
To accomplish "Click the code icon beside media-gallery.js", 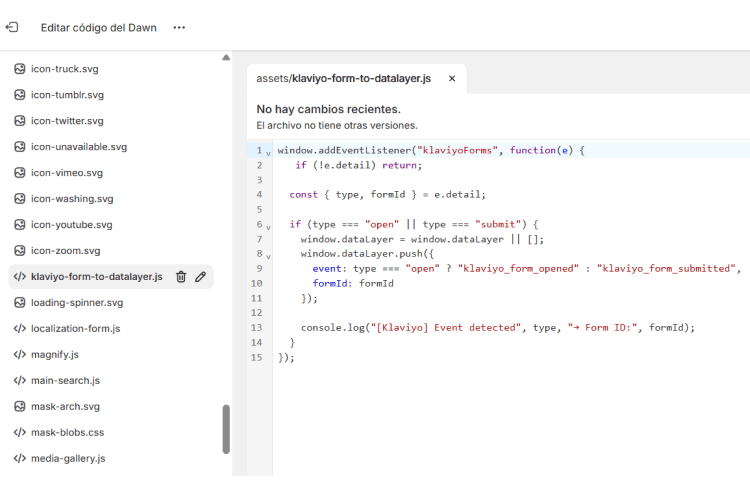I will (x=20, y=458).
